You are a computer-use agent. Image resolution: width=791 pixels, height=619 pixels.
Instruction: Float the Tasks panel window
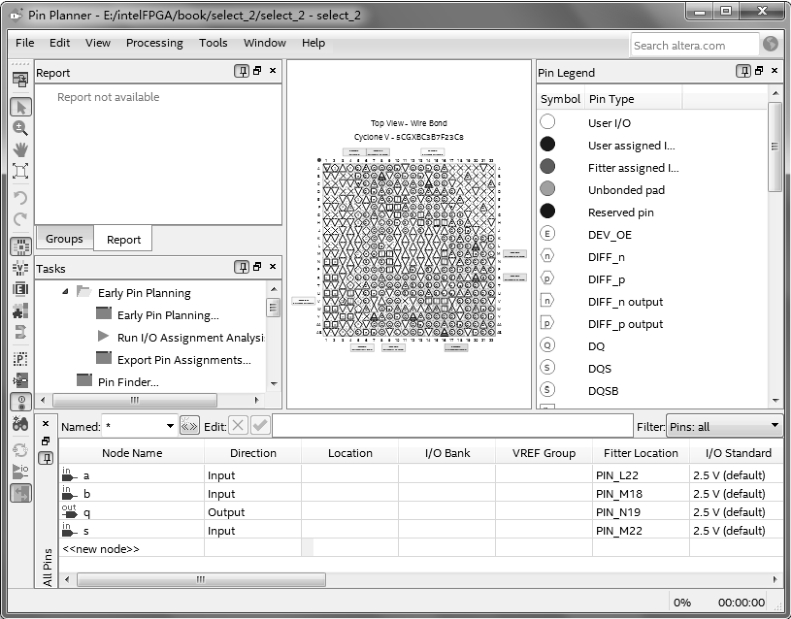[x=257, y=267]
